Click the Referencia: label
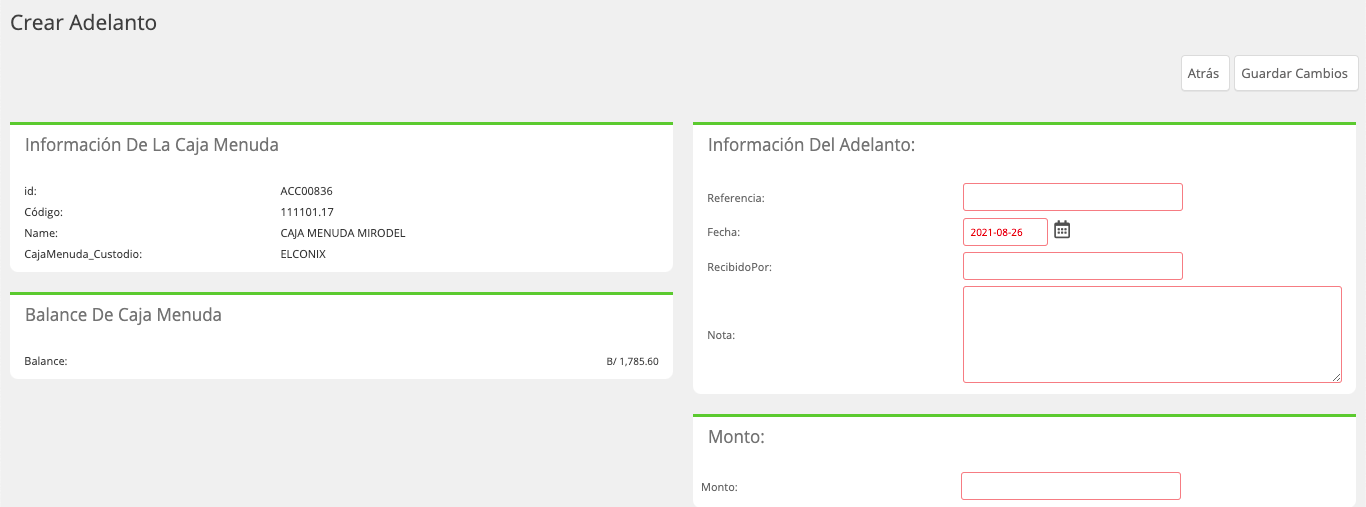The width and height of the screenshot is (1366, 507). pyautogui.click(x=736, y=198)
